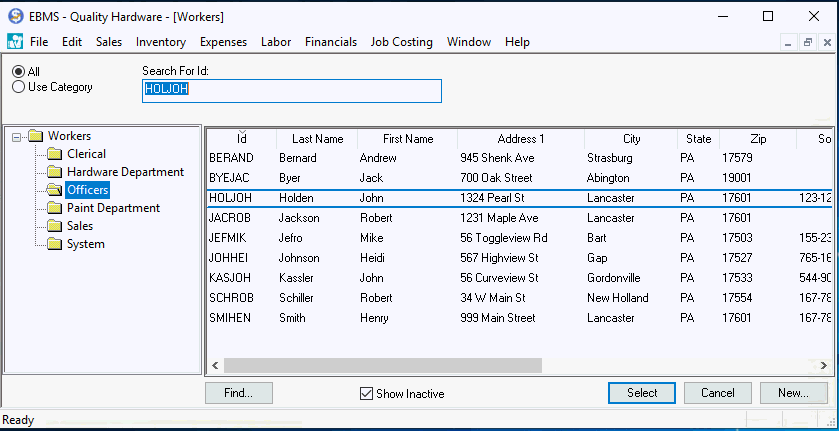Screen dimensions: 839x431
Task: Collapse the Workers tree node
Action: click(x=17, y=137)
